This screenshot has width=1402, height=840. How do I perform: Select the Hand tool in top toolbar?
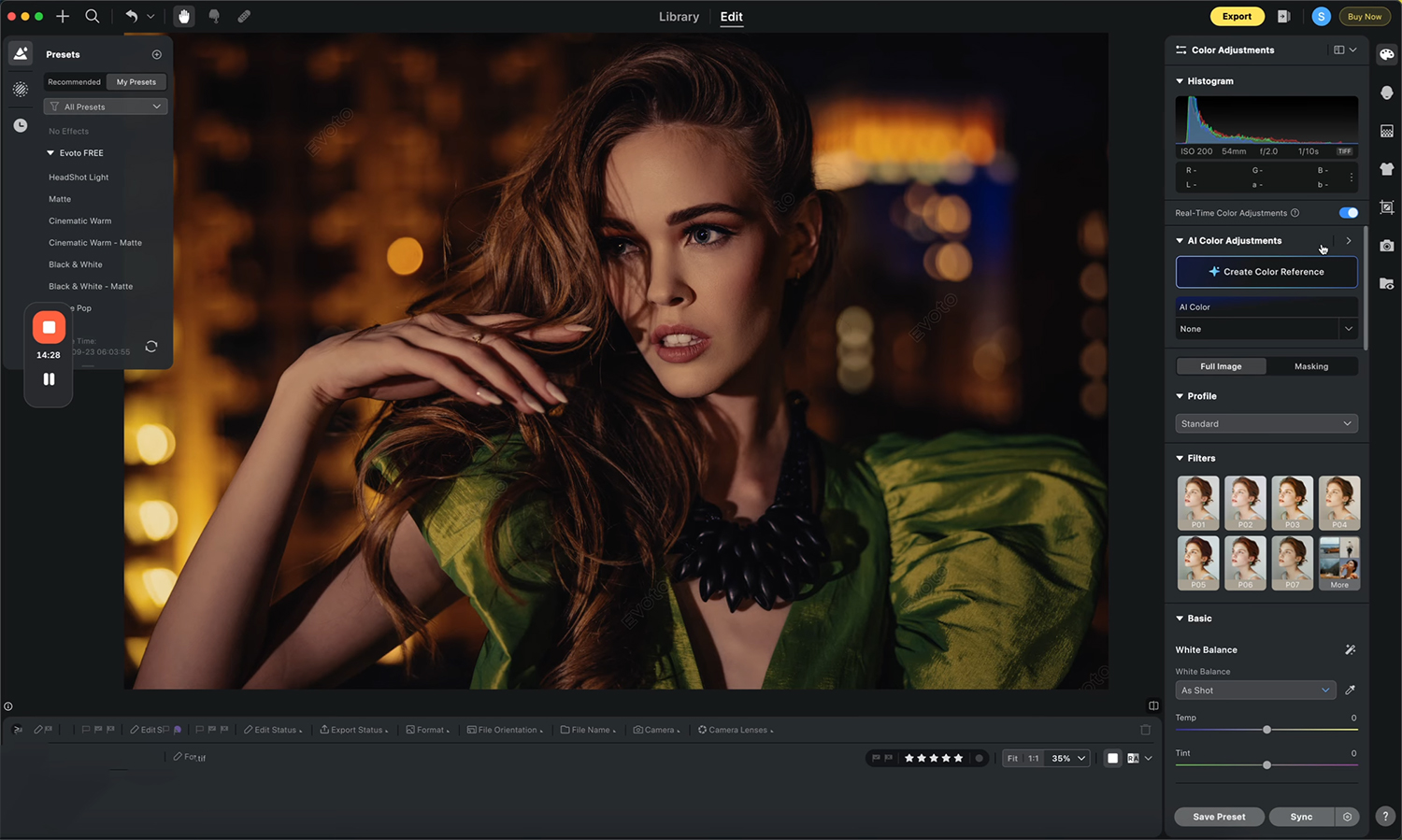184,17
